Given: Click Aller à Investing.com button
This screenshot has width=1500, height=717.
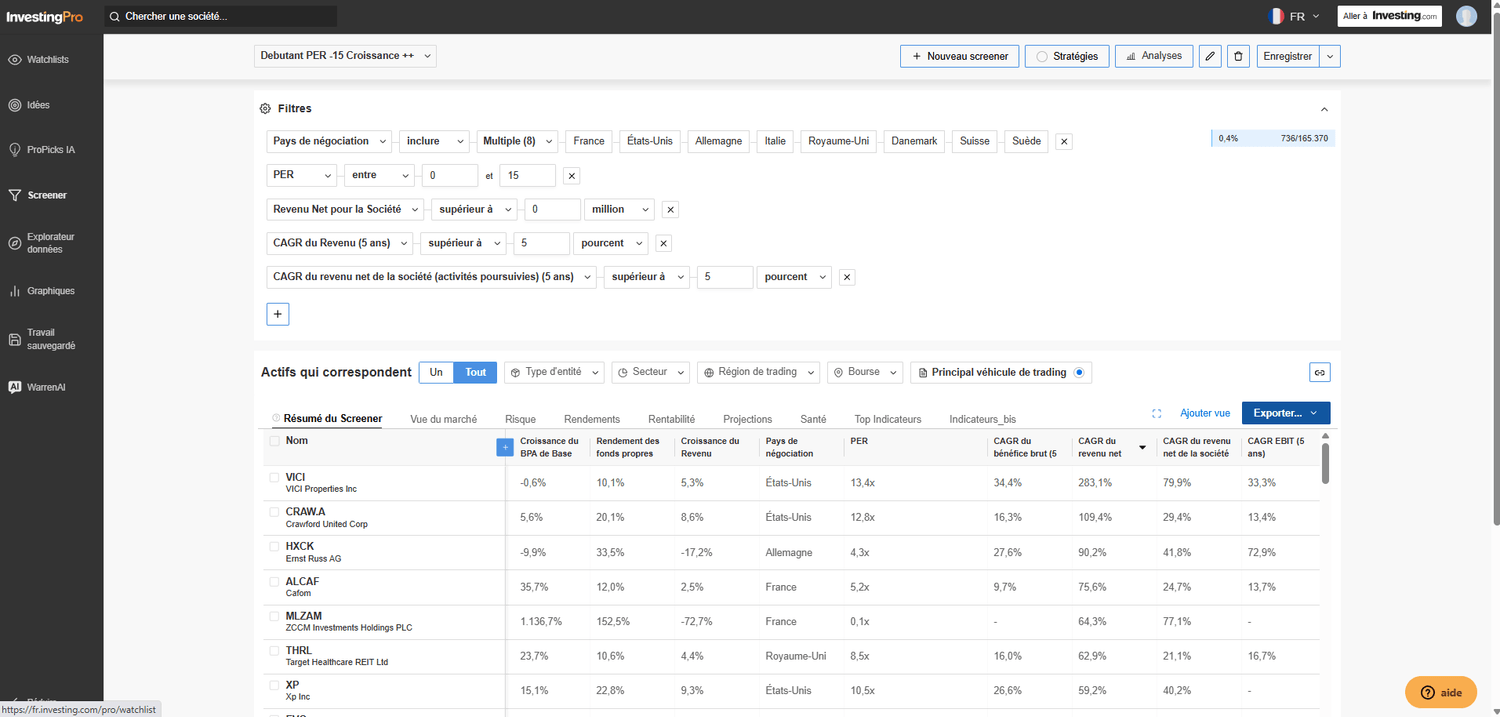Looking at the screenshot, I should 1390,16.
